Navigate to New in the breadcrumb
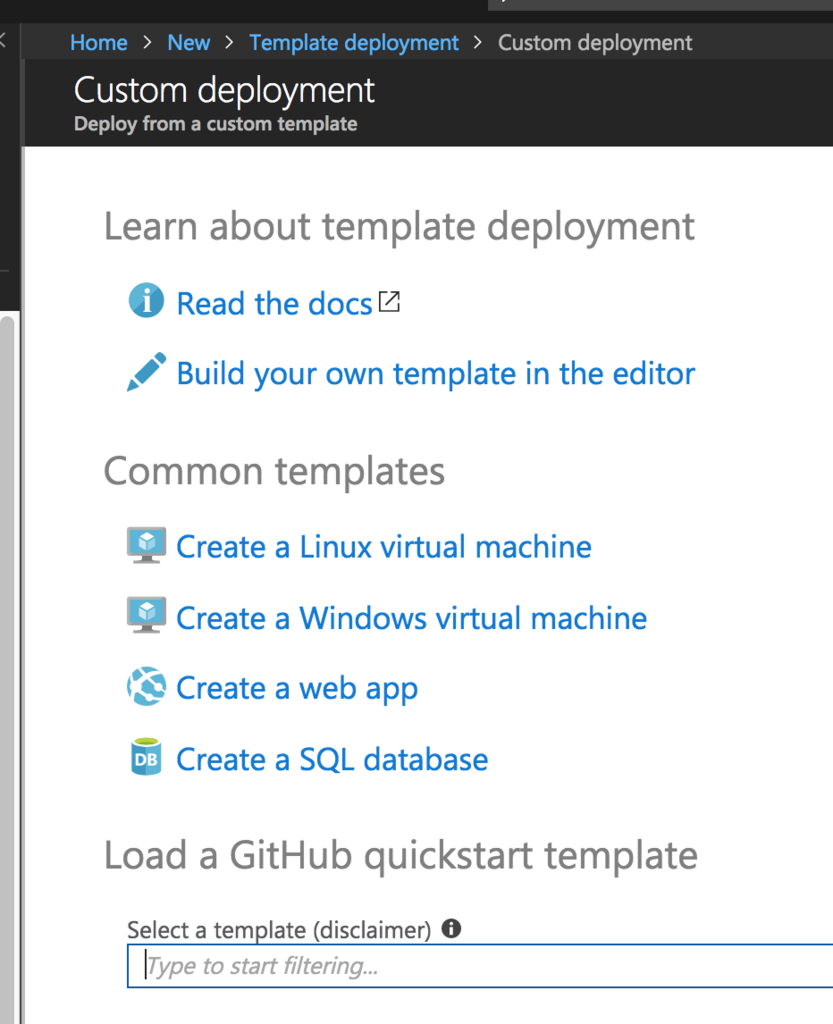Image resolution: width=833 pixels, height=1024 pixels. coord(189,43)
